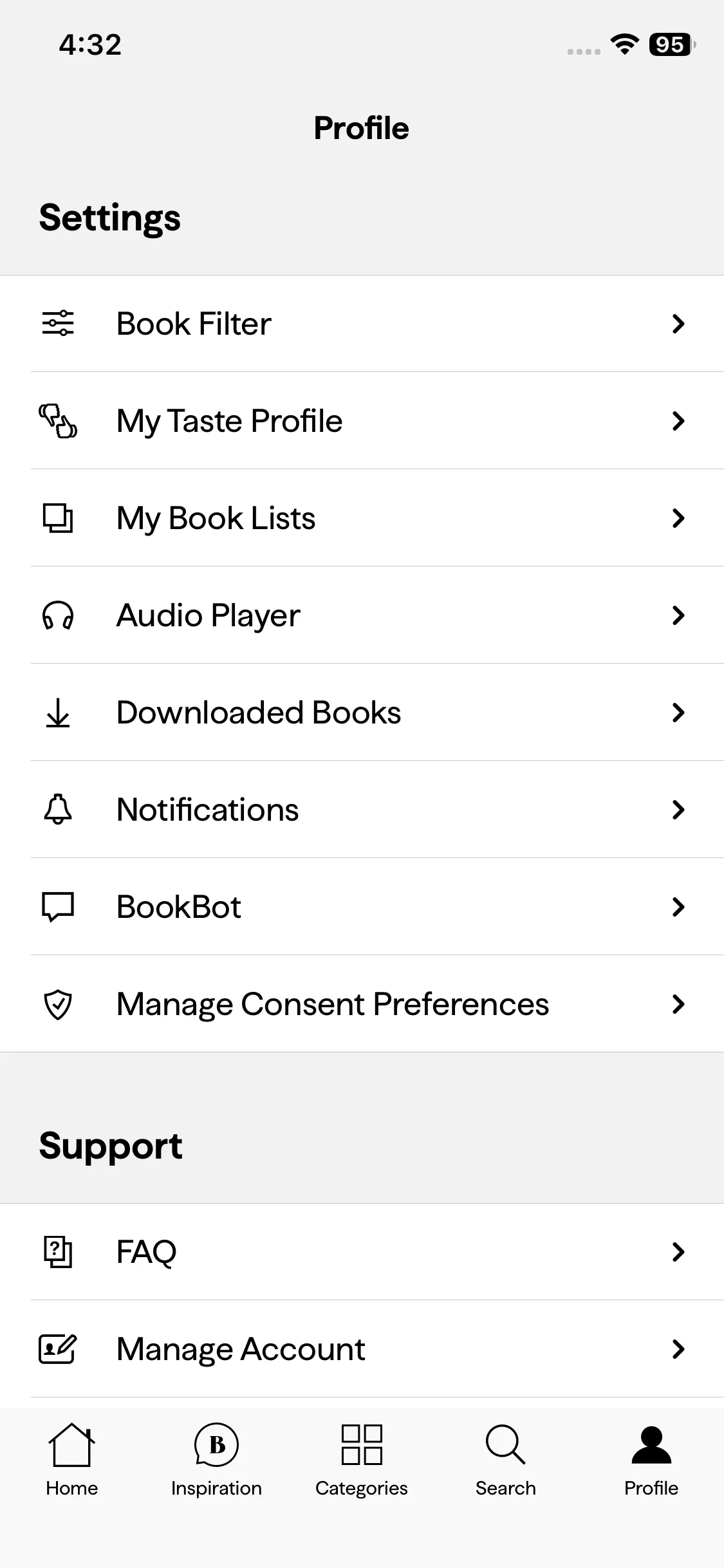
Task: Tap the Manage Account edit icon
Action: [58, 1349]
